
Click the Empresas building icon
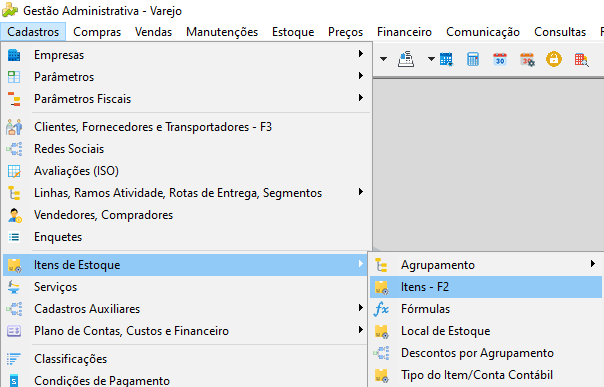tap(14, 55)
